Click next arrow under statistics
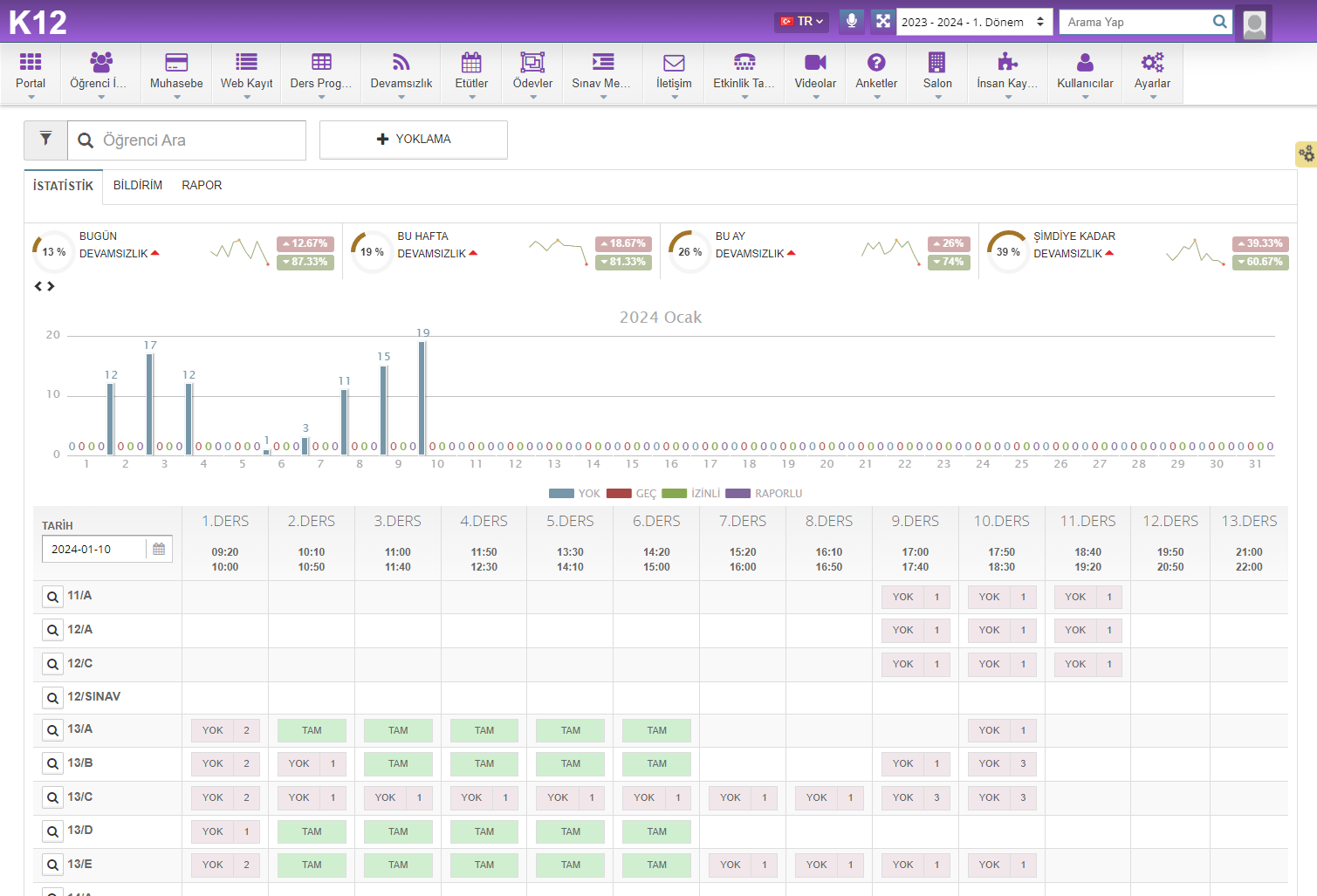This screenshot has height=896, width=1317. tap(51, 286)
